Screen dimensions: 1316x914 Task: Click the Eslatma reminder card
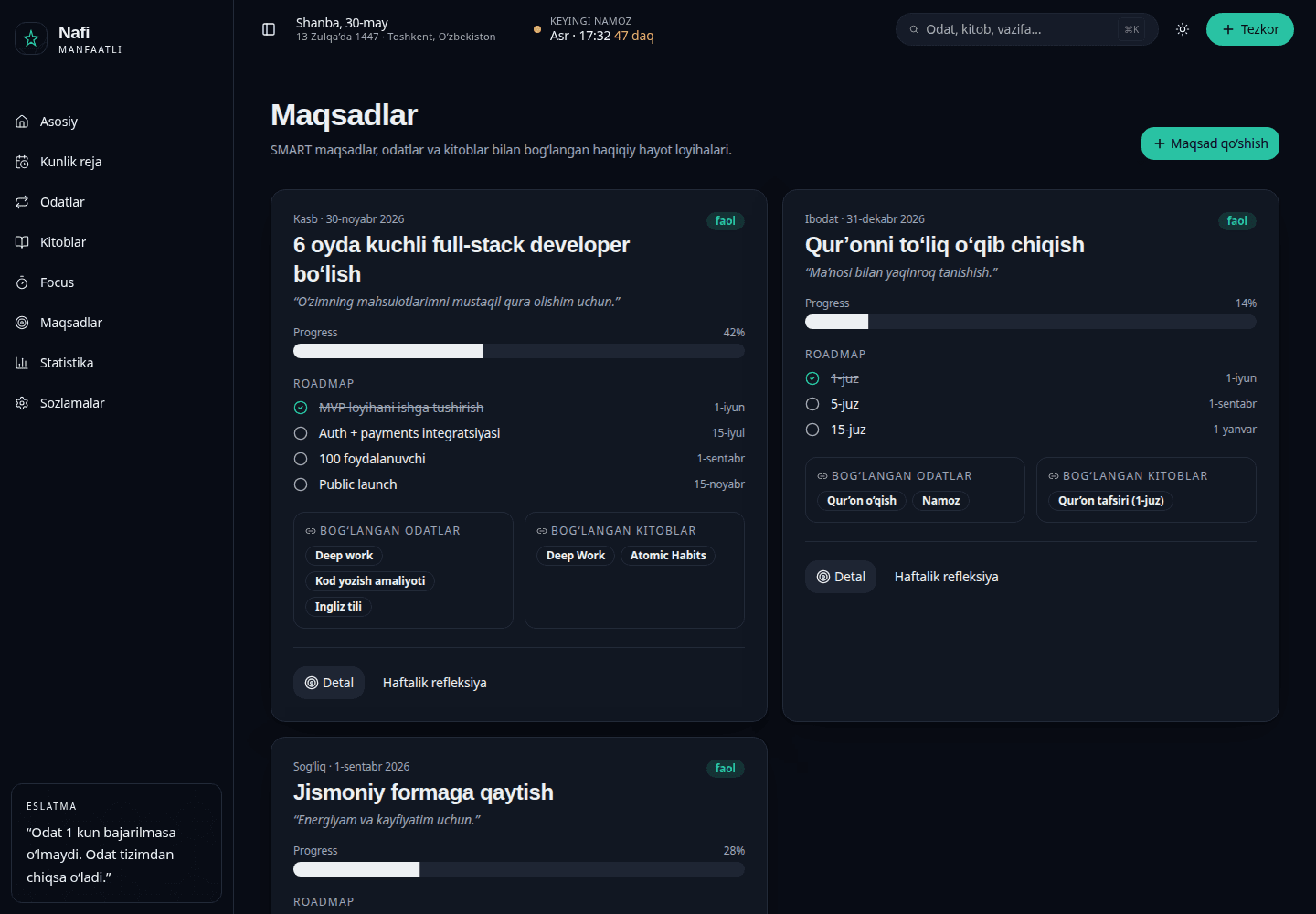pyautogui.click(x=116, y=843)
